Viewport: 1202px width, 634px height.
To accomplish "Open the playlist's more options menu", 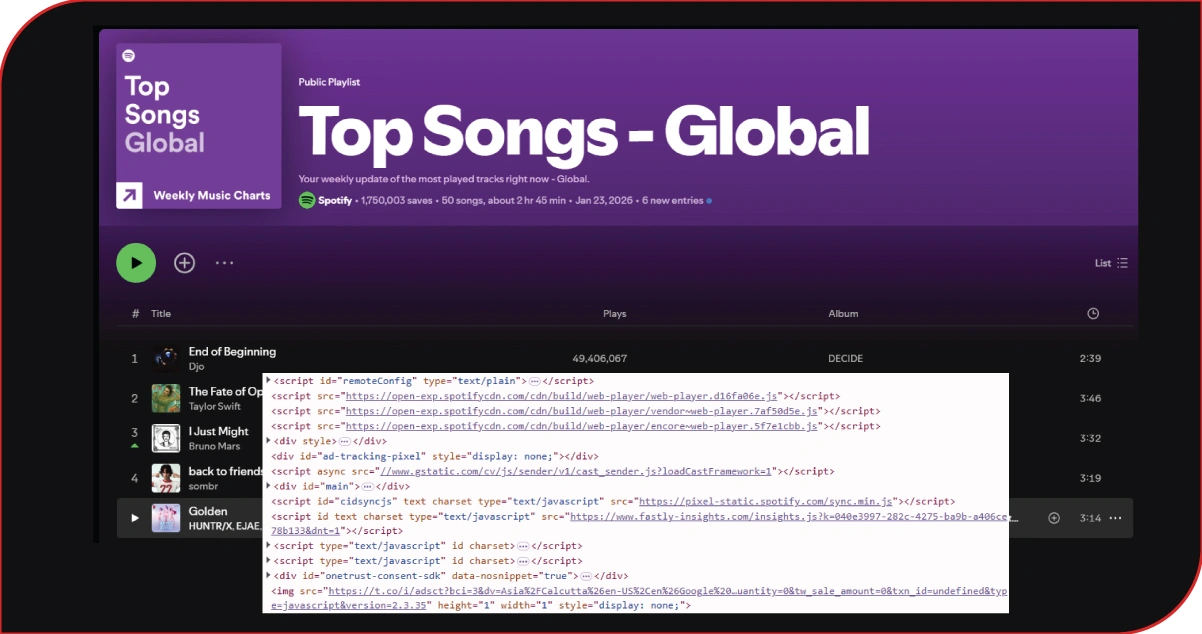I will (x=224, y=262).
